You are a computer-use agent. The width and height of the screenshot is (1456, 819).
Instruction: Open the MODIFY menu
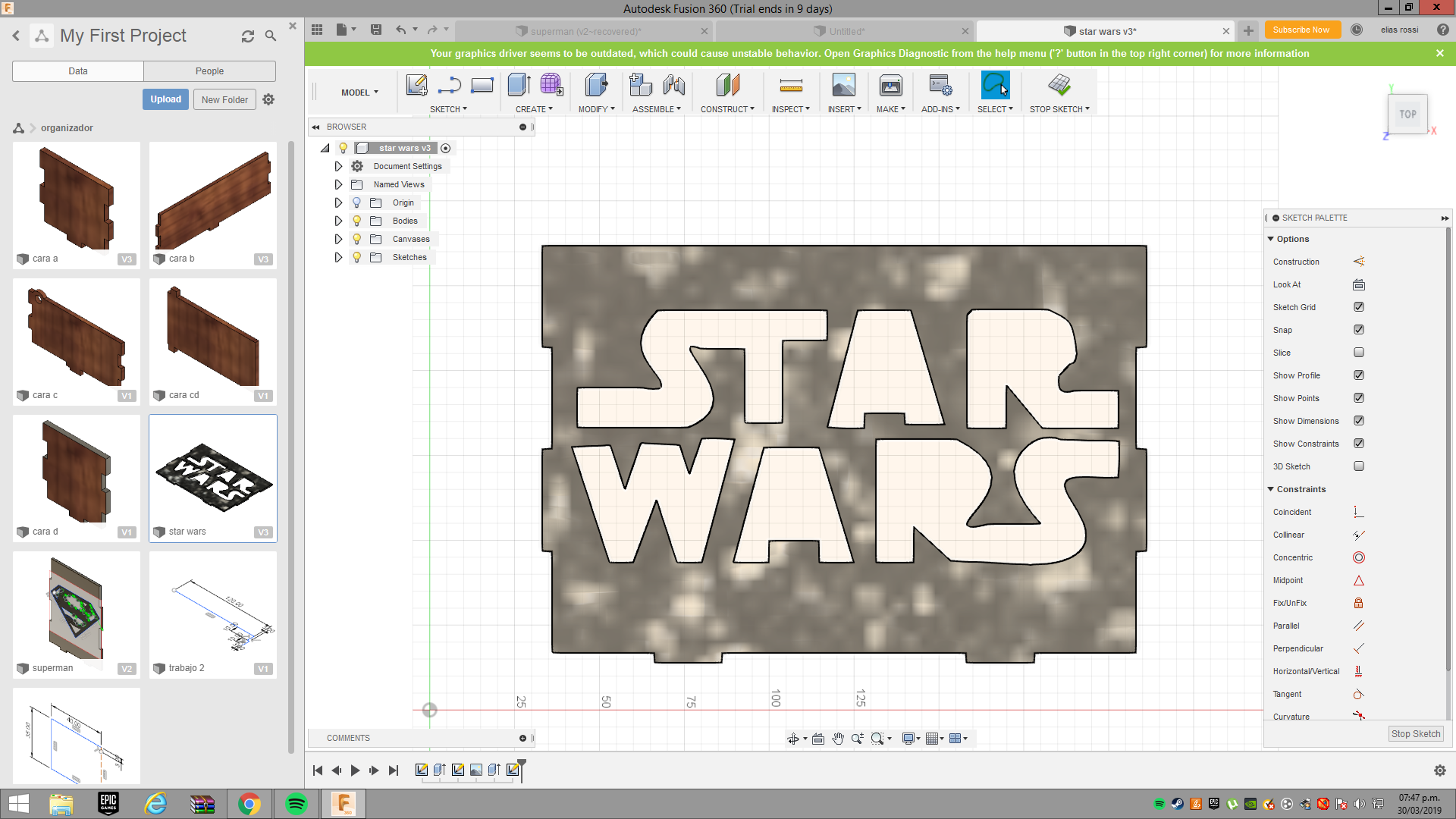[596, 109]
